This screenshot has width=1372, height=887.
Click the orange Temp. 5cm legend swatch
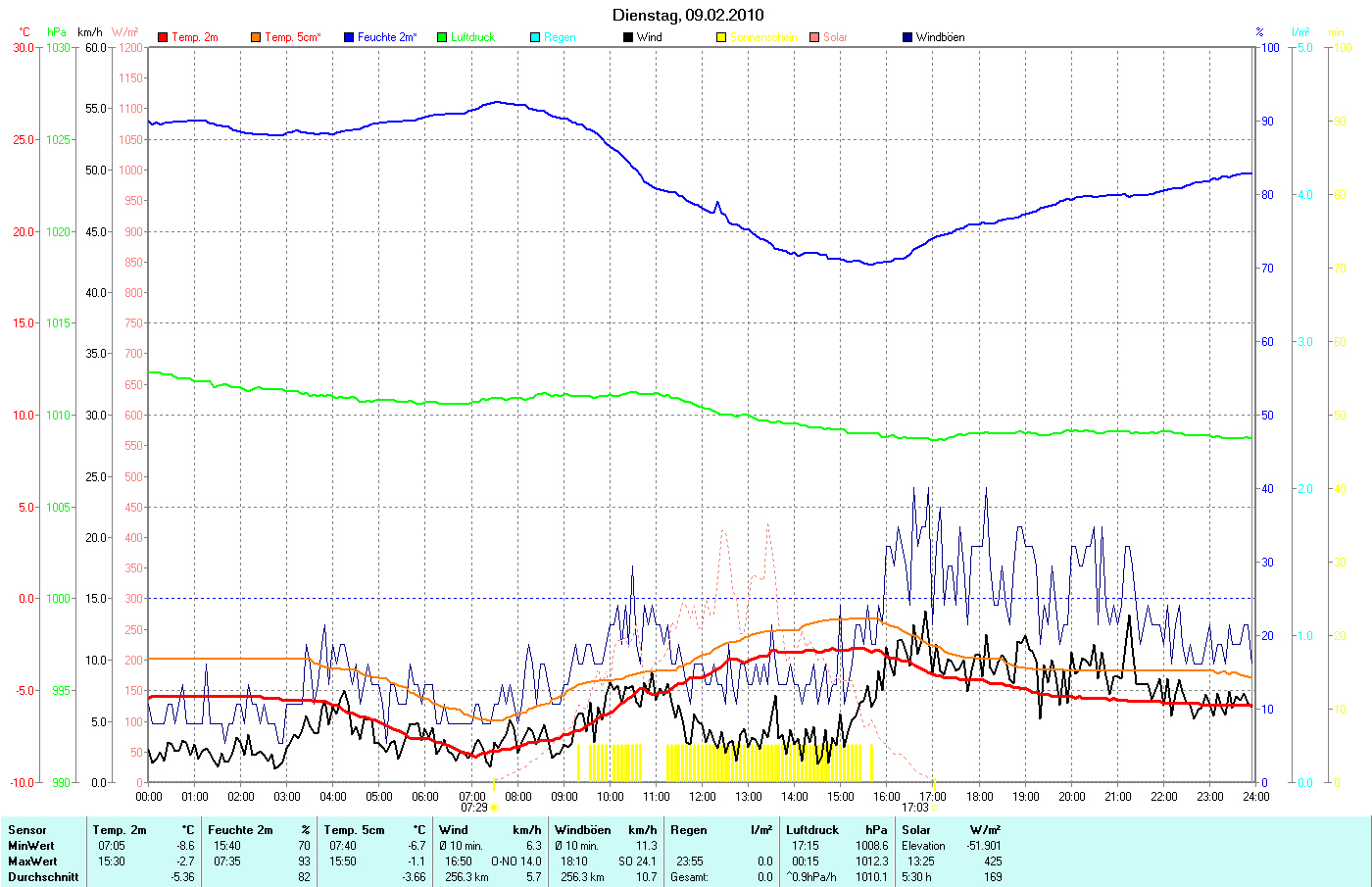(256, 37)
